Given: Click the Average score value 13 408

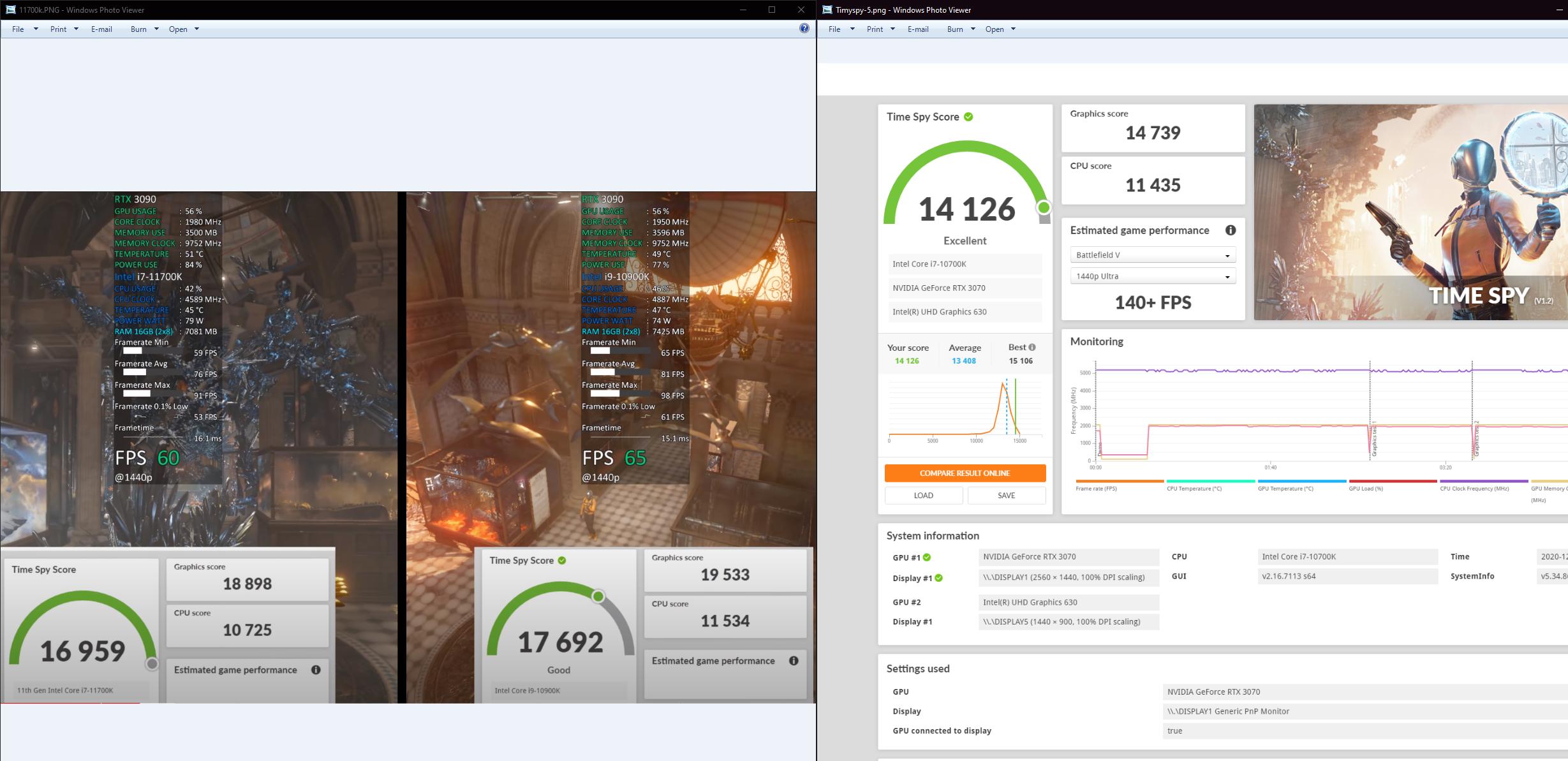Looking at the screenshot, I should pos(964,361).
